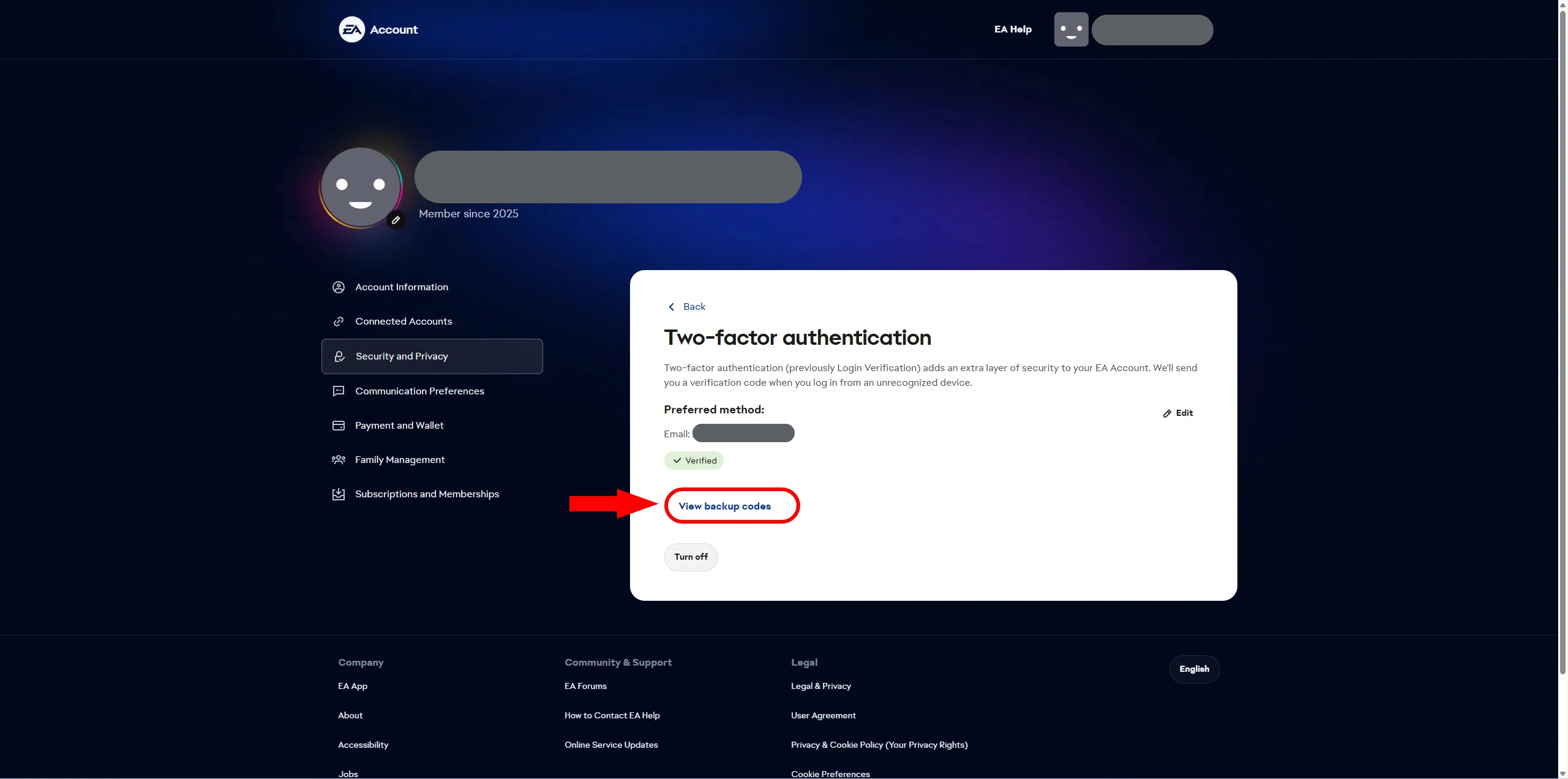The image size is (1568, 779).
Task: Select the Account Information person icon
Action: tap(339, 287)
